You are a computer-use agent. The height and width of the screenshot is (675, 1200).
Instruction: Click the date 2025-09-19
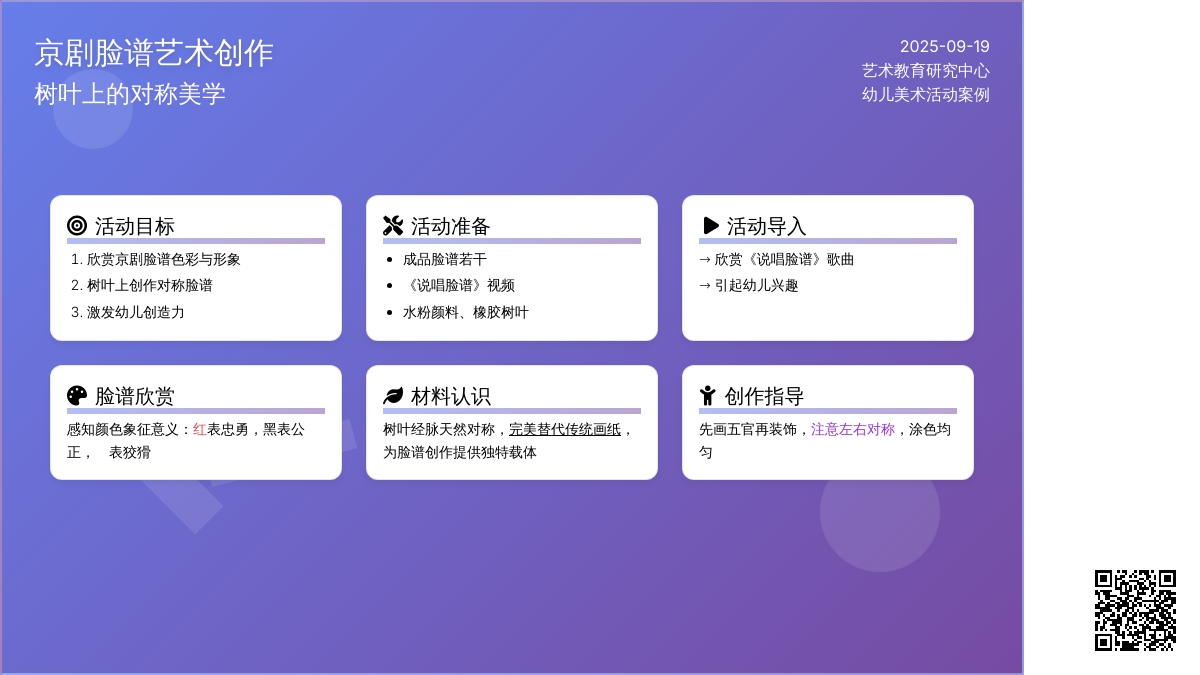tap(944, 46)
